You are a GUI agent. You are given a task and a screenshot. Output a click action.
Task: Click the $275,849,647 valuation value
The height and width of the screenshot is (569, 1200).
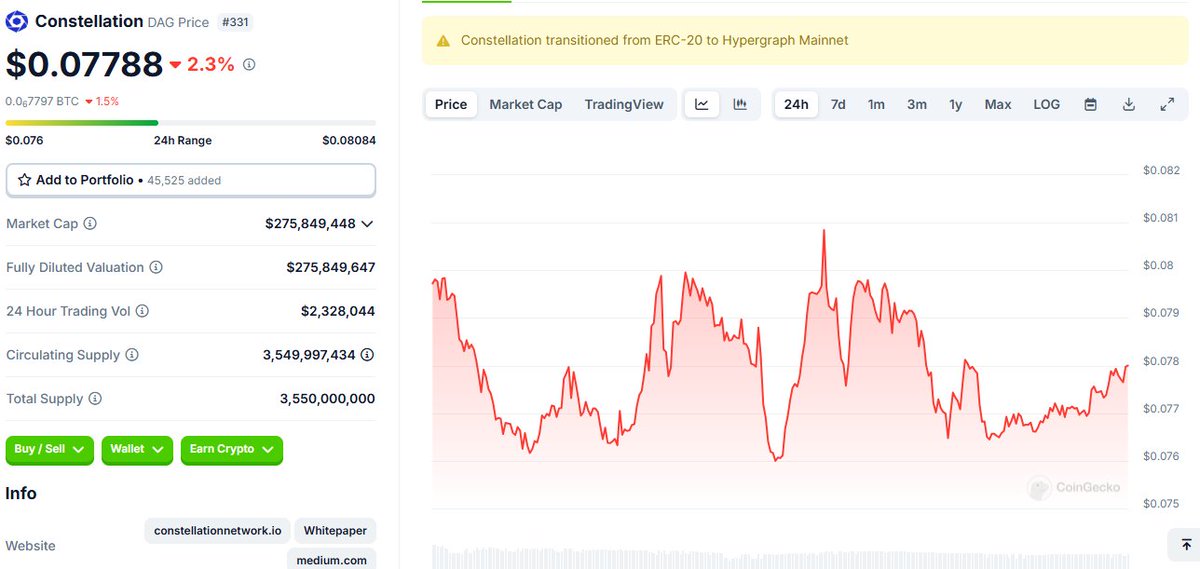[331, 268]
